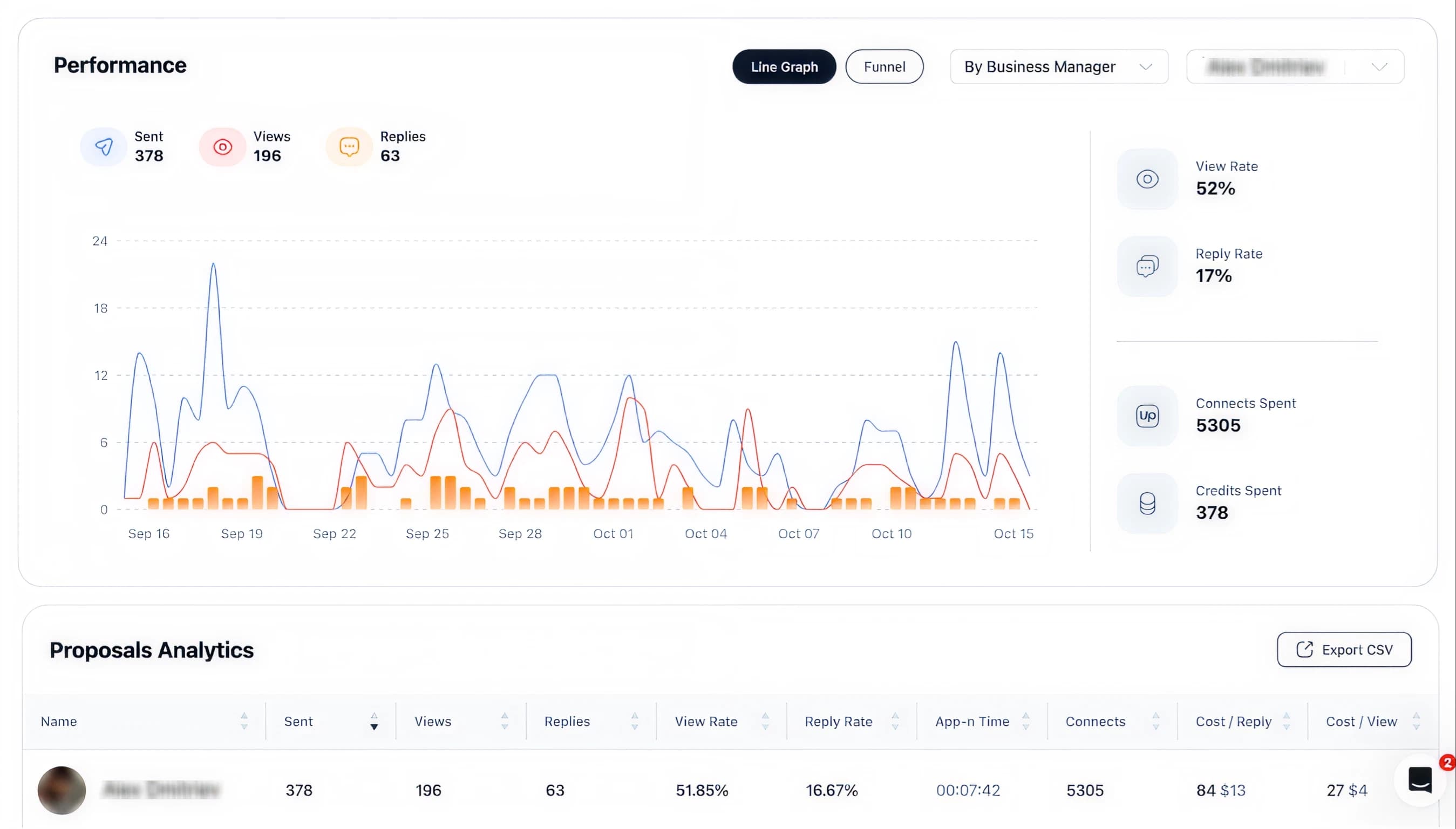This screenshot has height=829, width=1456.
Task: Click the Oct 15 axis label
Action: coord(1013,533)
